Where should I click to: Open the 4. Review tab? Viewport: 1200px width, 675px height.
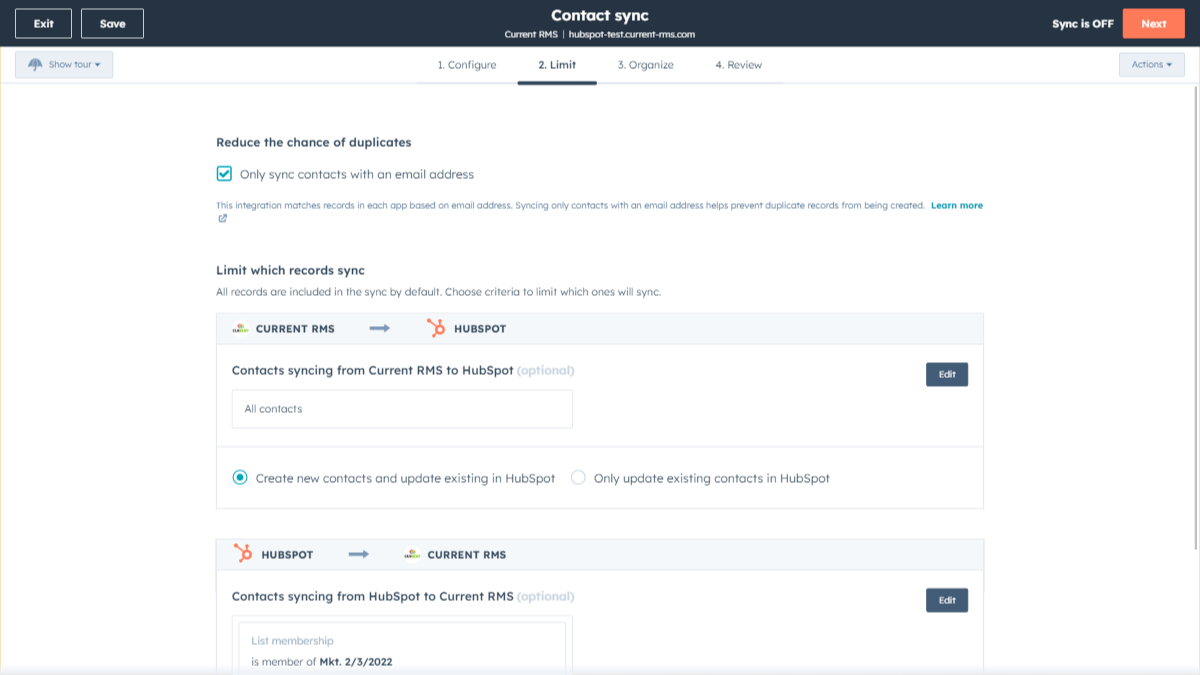[738, 65]
